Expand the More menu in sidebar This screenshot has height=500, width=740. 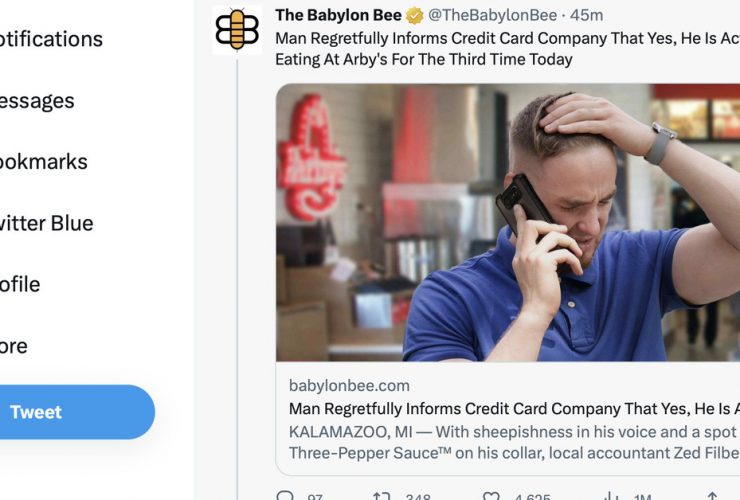(x=14, y=346)
